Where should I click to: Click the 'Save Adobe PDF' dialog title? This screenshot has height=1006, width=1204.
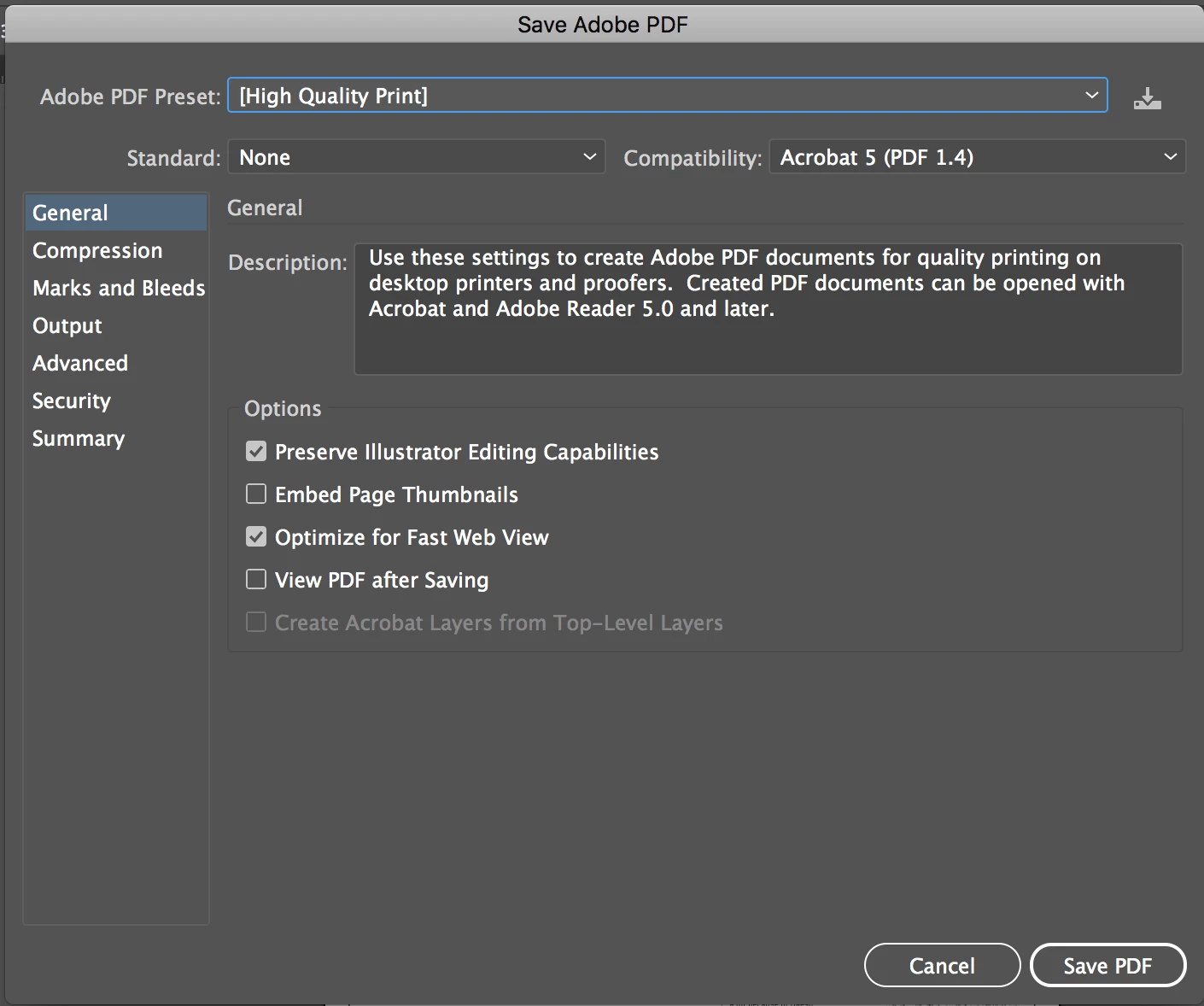point(603,24)
